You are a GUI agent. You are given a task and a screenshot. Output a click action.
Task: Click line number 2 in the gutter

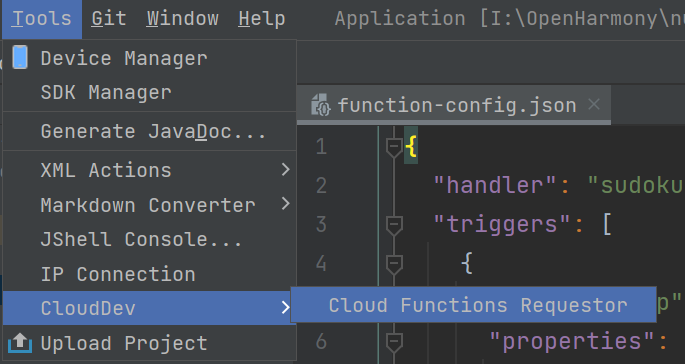[321, 185]
